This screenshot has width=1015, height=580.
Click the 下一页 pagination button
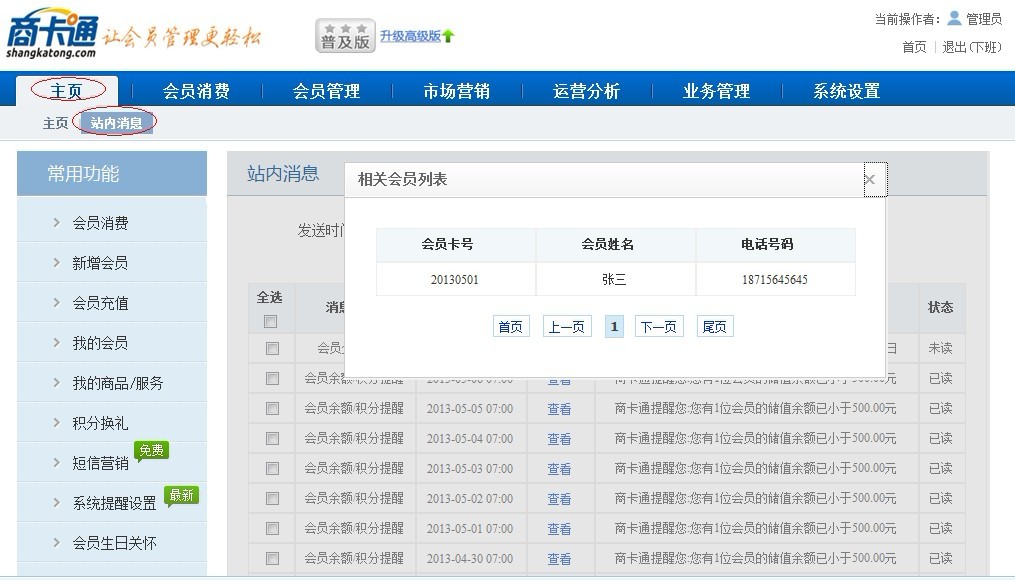point(659,327)
